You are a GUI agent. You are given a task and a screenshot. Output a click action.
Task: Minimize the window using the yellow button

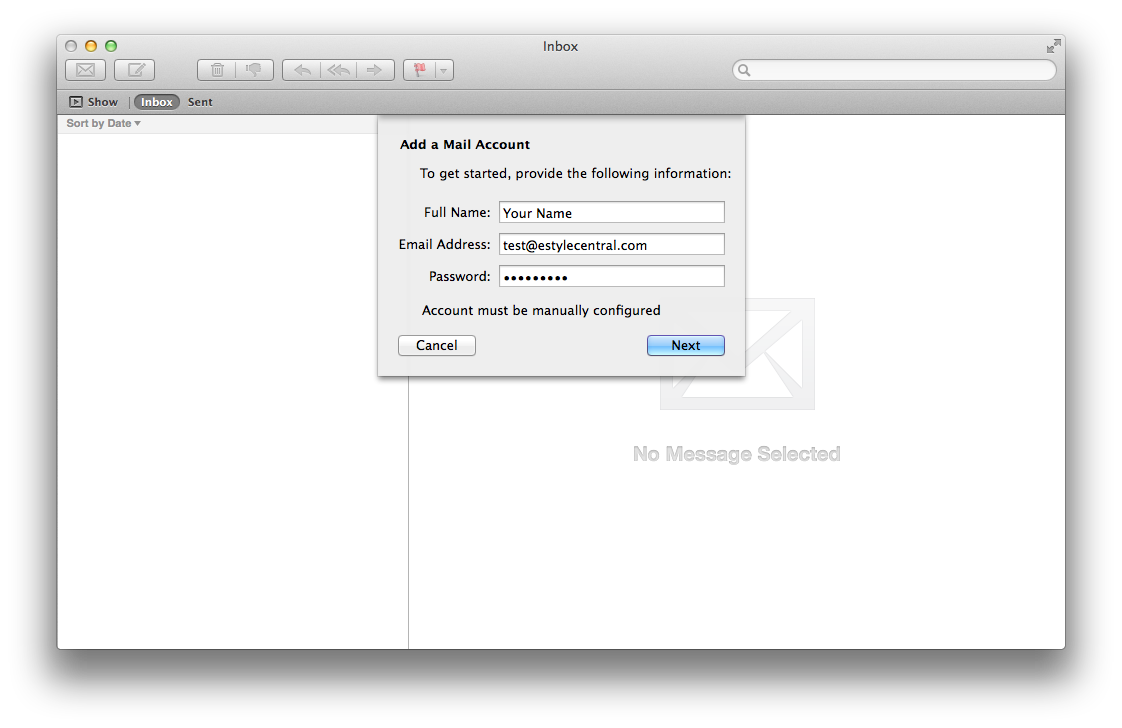tap(91, 47)
